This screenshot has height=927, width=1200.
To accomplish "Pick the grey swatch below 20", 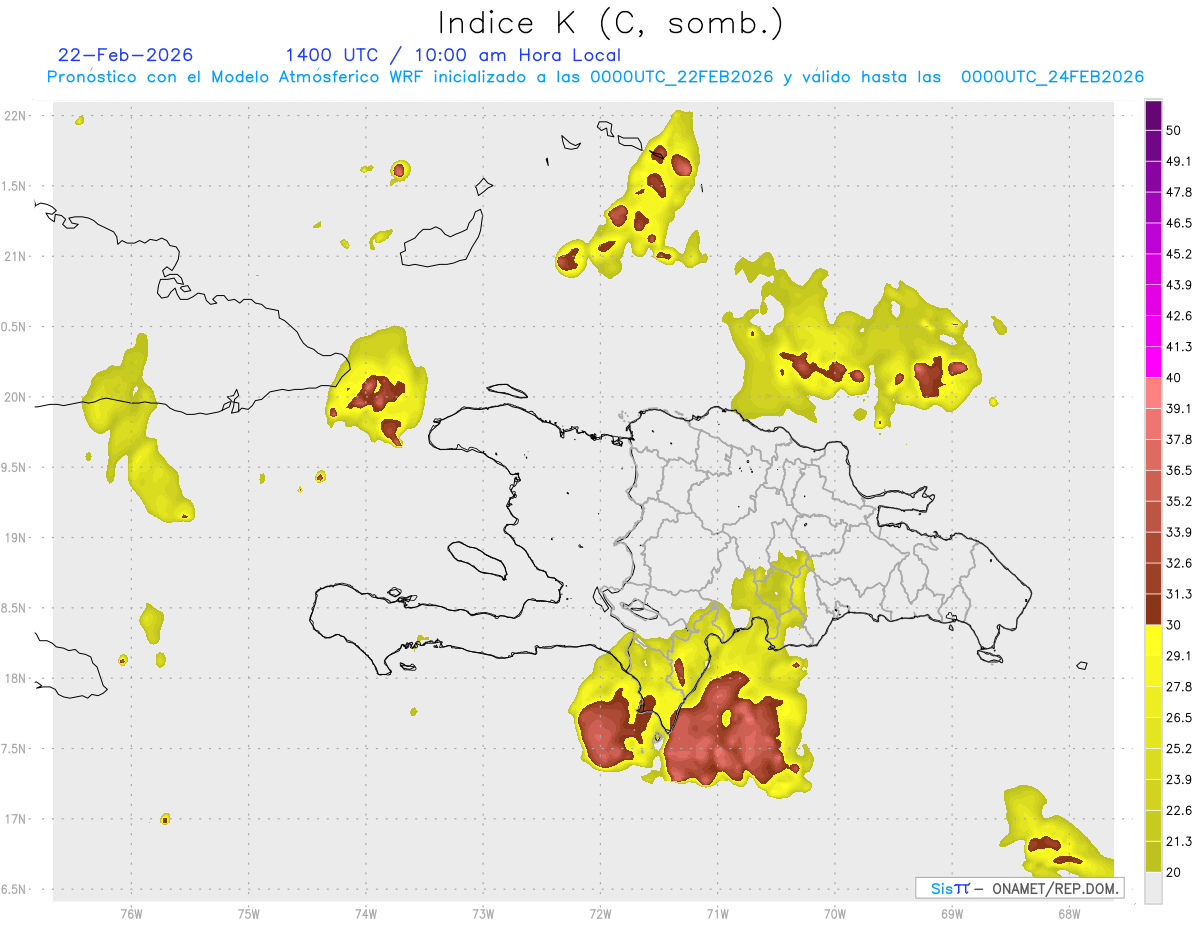I will tap(1153, 888).
